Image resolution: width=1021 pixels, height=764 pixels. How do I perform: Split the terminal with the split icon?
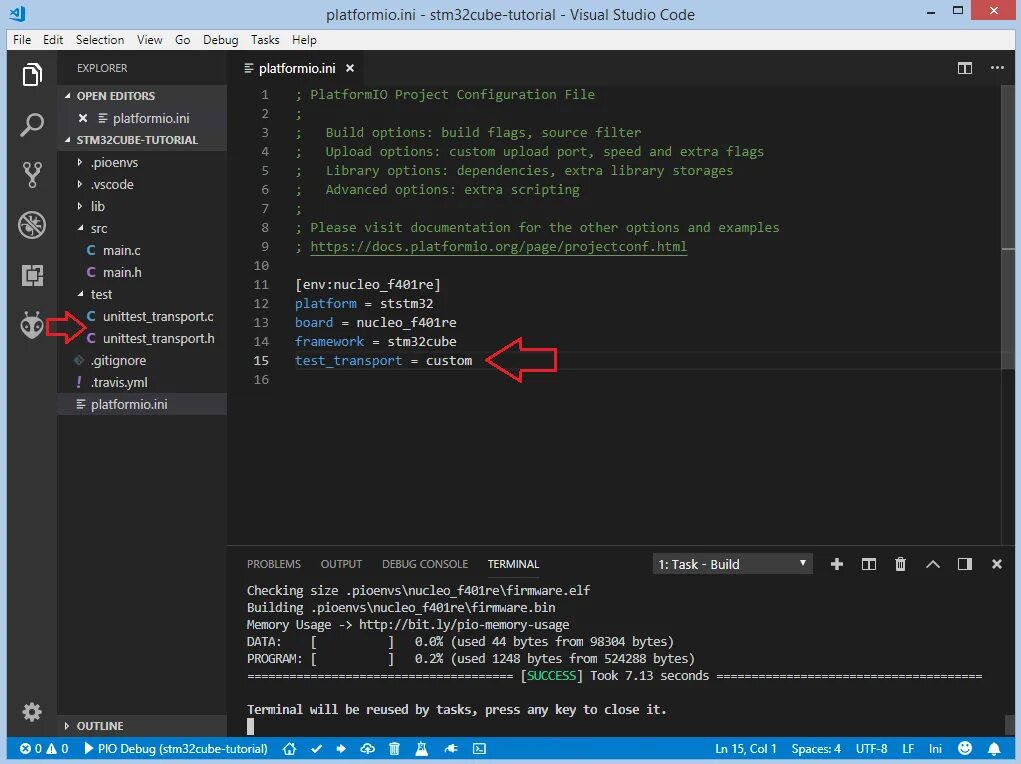coord(868,564)
